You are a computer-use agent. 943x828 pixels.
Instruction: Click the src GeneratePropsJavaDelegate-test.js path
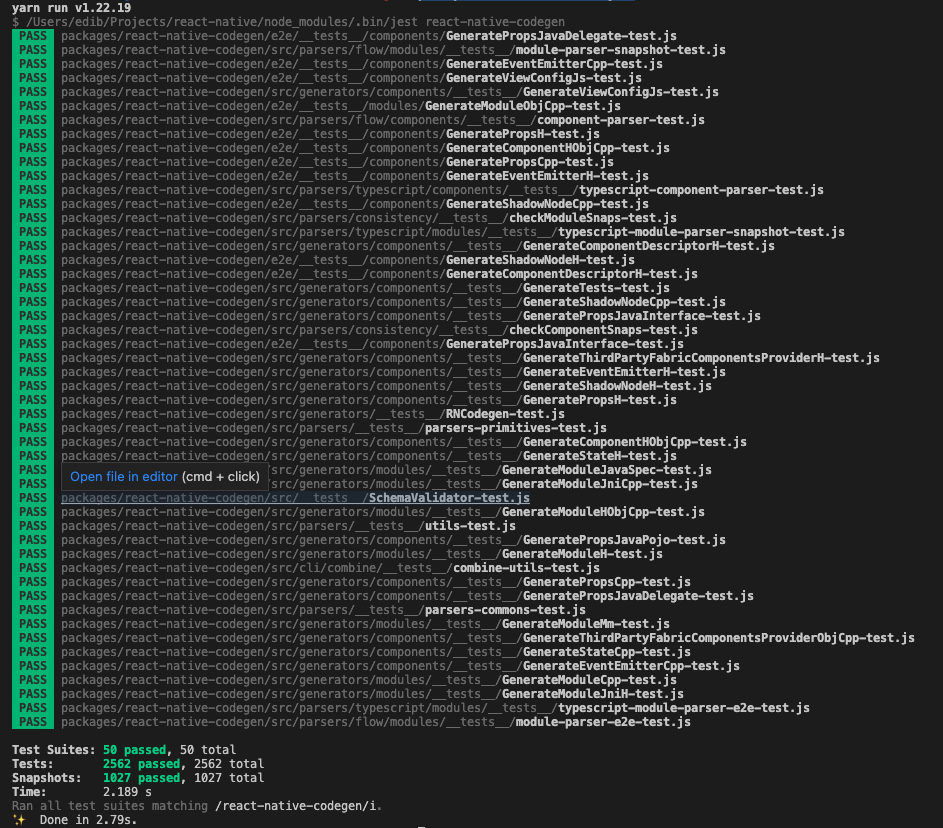click(x=407, y=596)
